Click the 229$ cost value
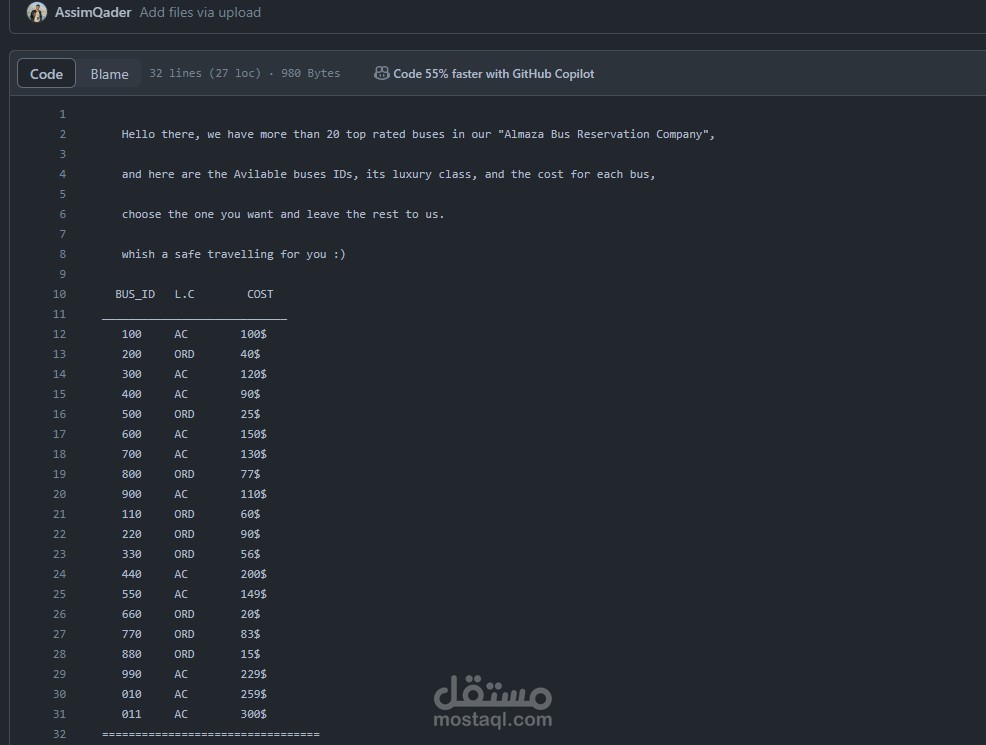Screen dimensions: 986x745 253,674
